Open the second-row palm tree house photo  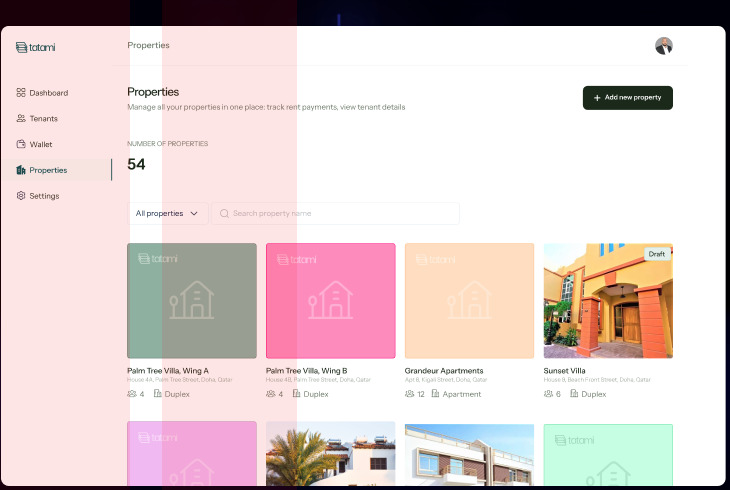point(331,454)
